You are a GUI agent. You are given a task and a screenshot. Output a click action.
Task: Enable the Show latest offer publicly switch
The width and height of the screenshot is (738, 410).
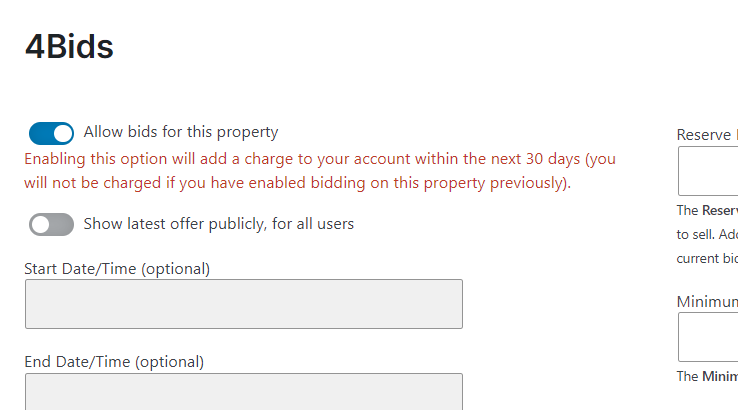tap(51, 225)
